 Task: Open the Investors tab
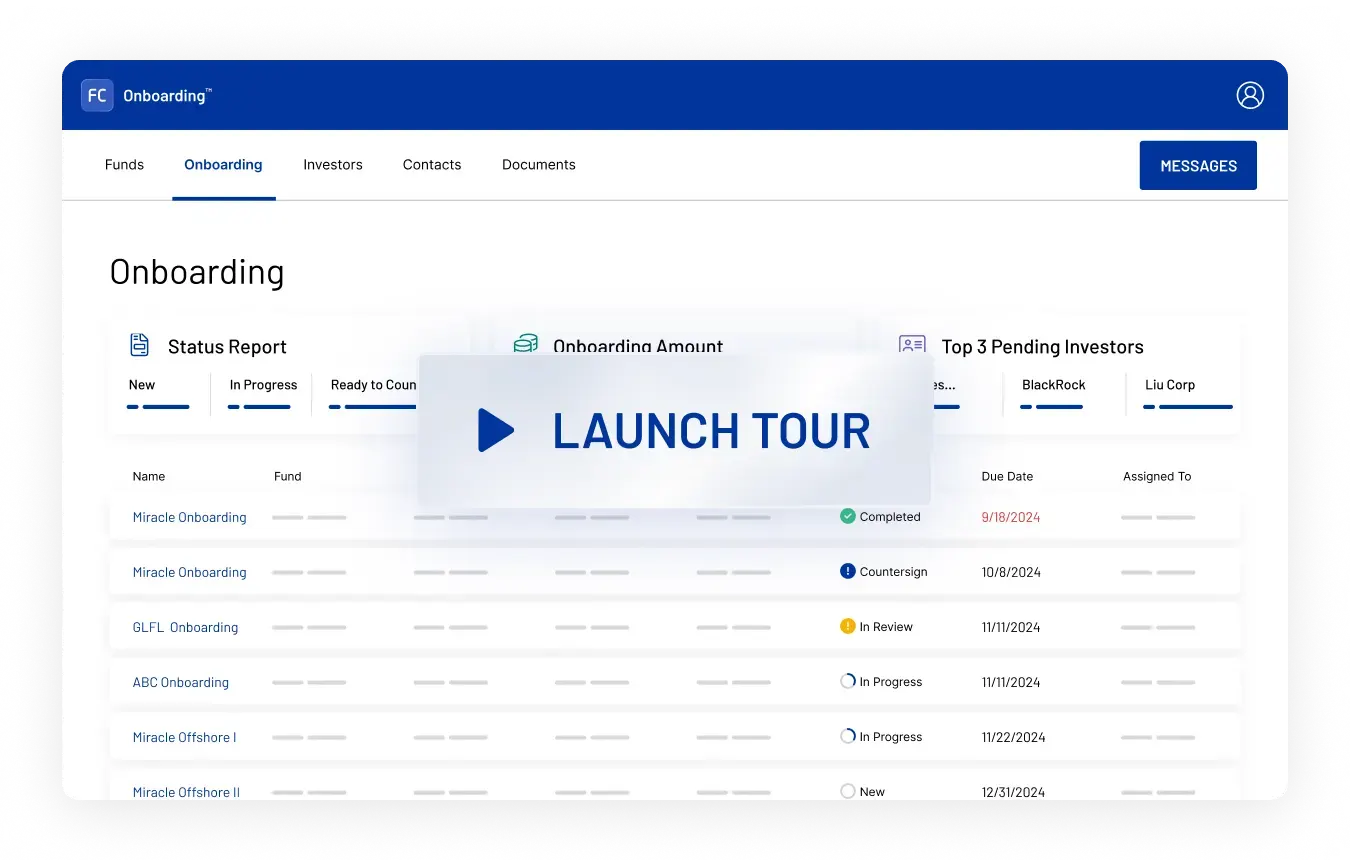pos(333,165)
